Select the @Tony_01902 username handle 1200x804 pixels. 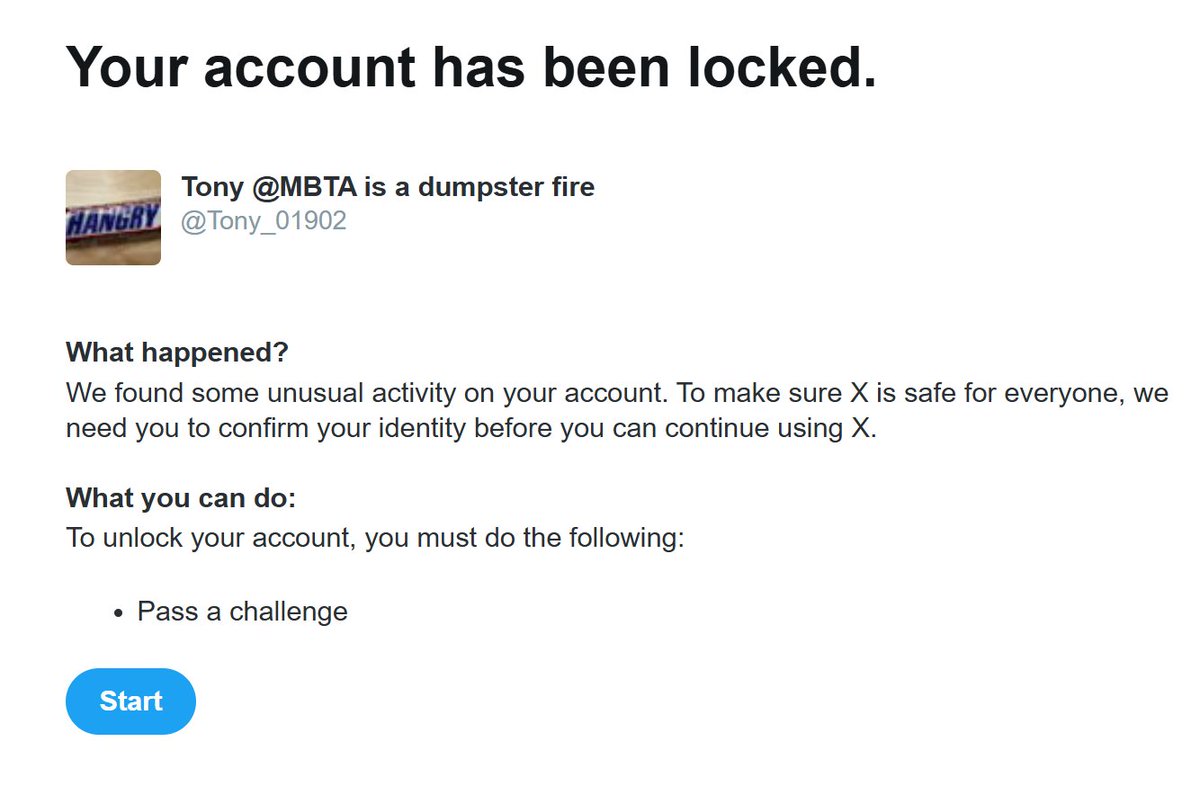click(264, 221)
